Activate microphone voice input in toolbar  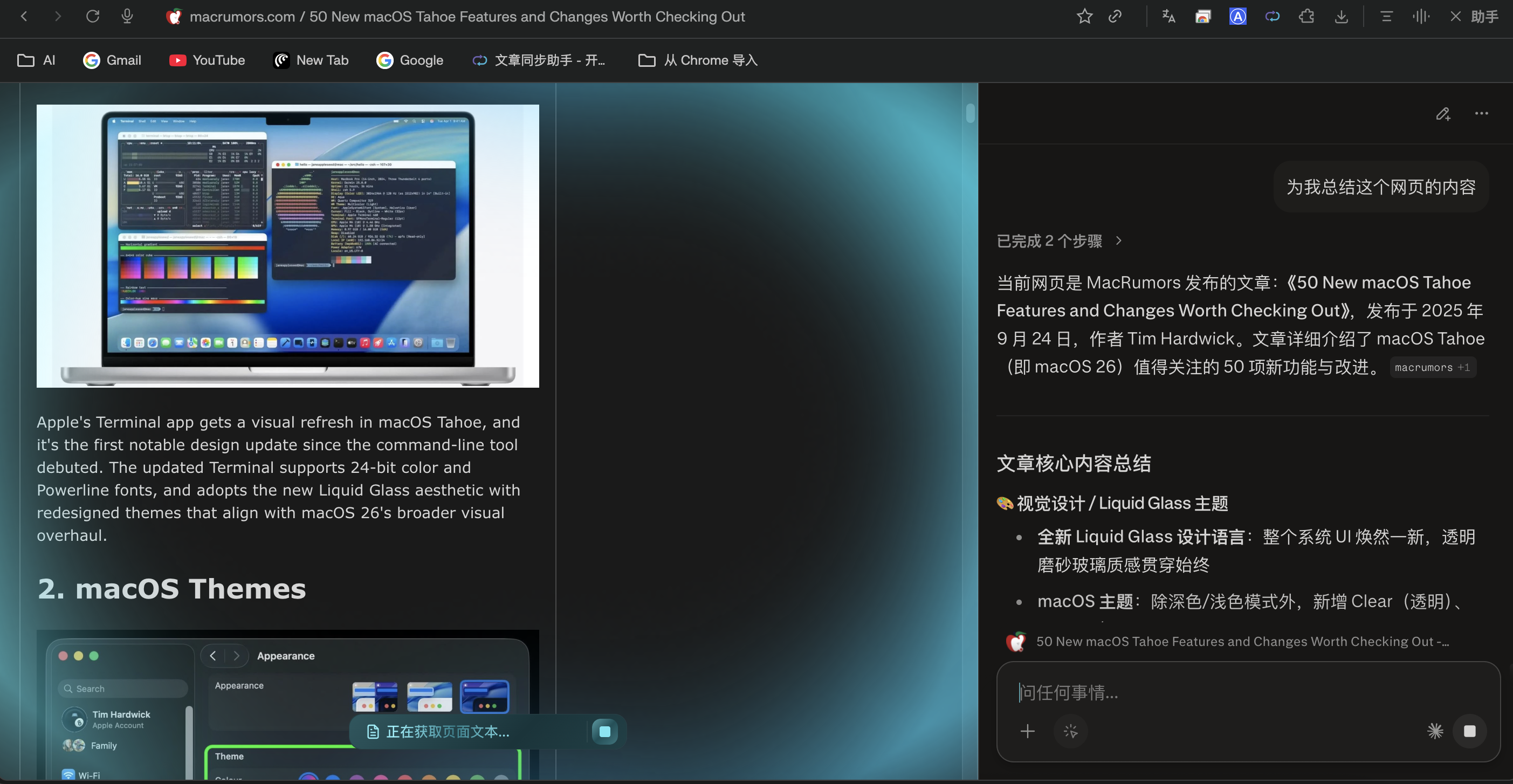127,16
